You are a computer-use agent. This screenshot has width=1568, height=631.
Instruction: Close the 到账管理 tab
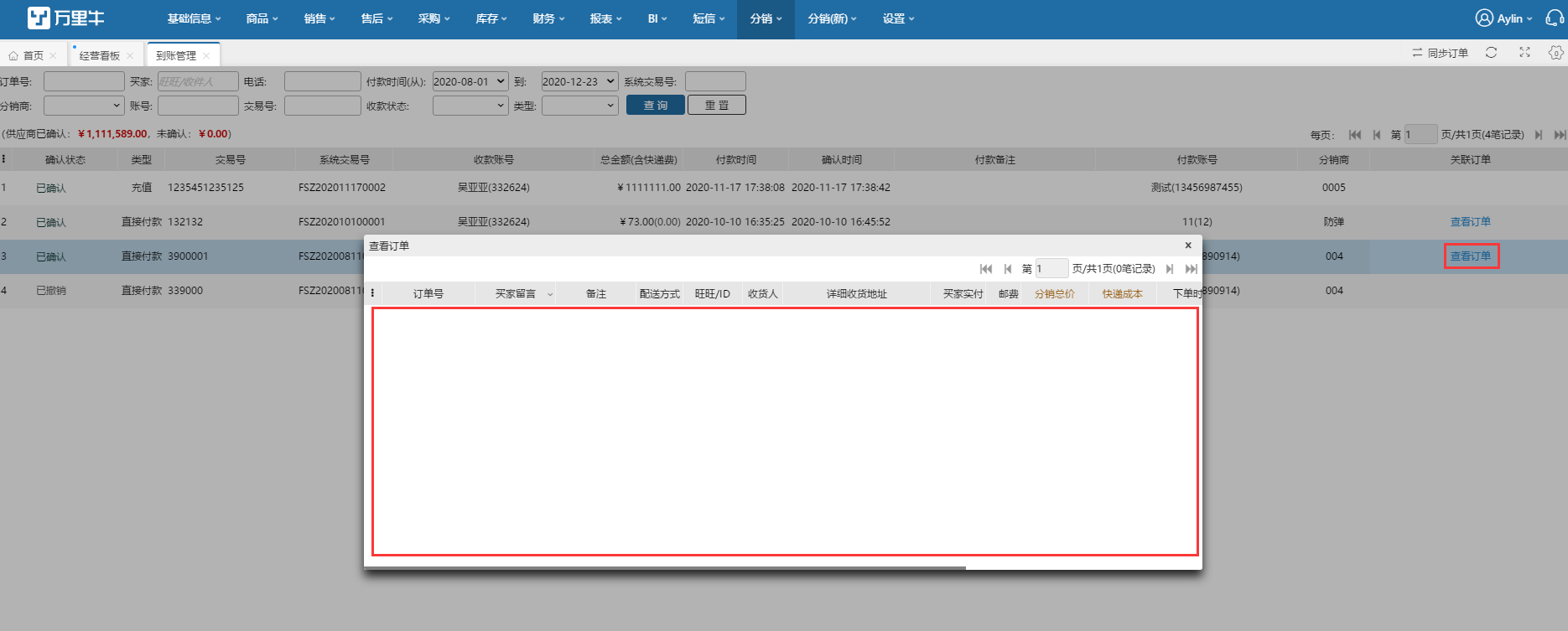click(x=206, y=55)
